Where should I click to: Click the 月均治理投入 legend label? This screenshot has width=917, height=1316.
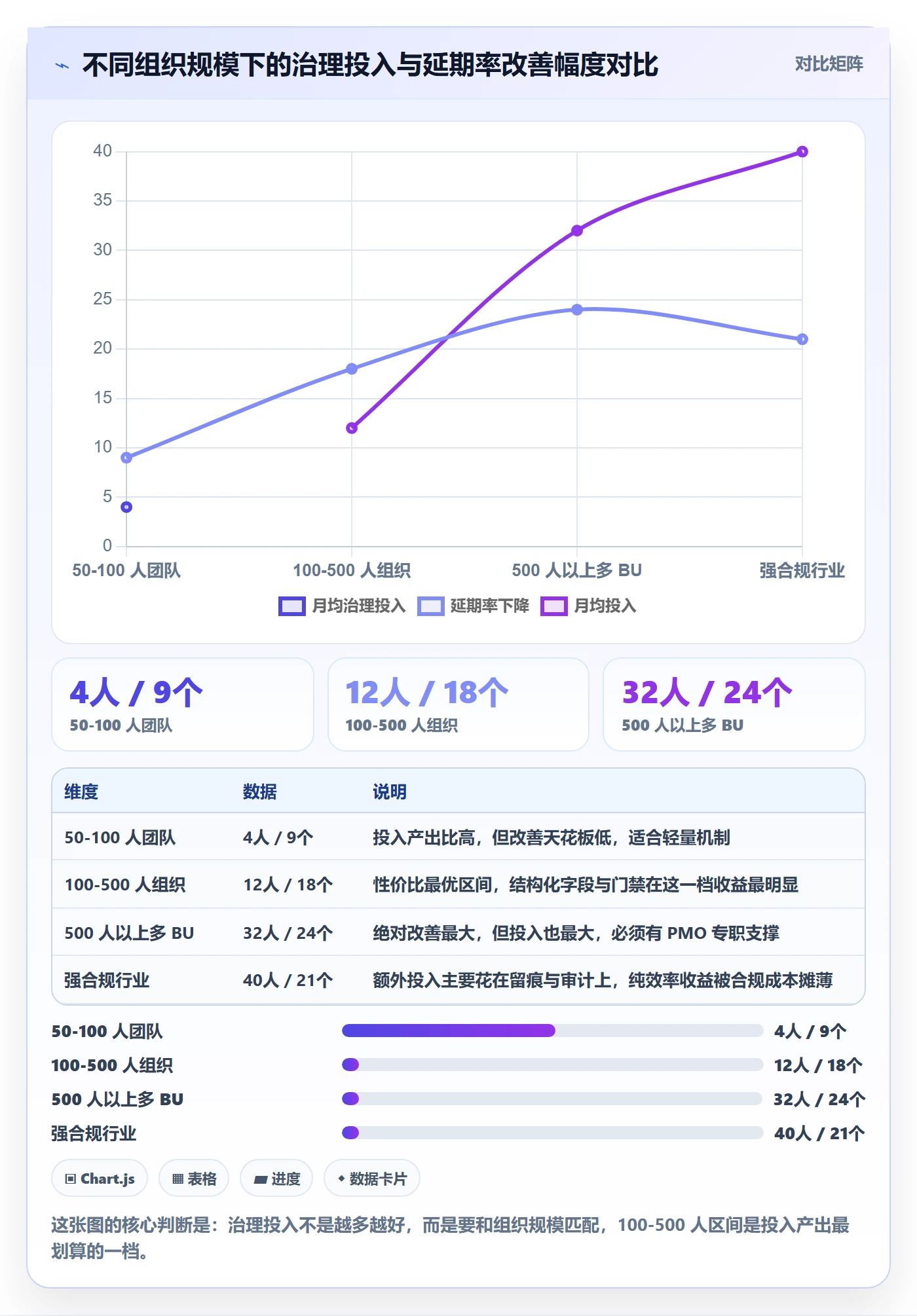tap(358, 606)
